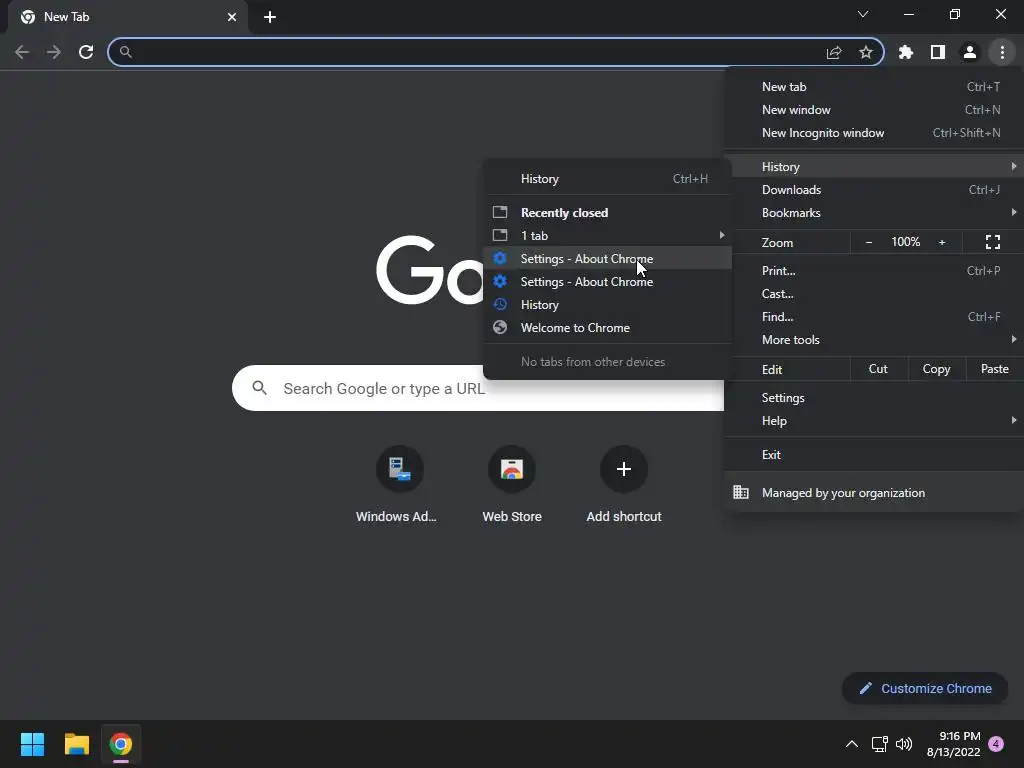
Task: Open a new tab with plus button
Action: click(x=270, y=17)
